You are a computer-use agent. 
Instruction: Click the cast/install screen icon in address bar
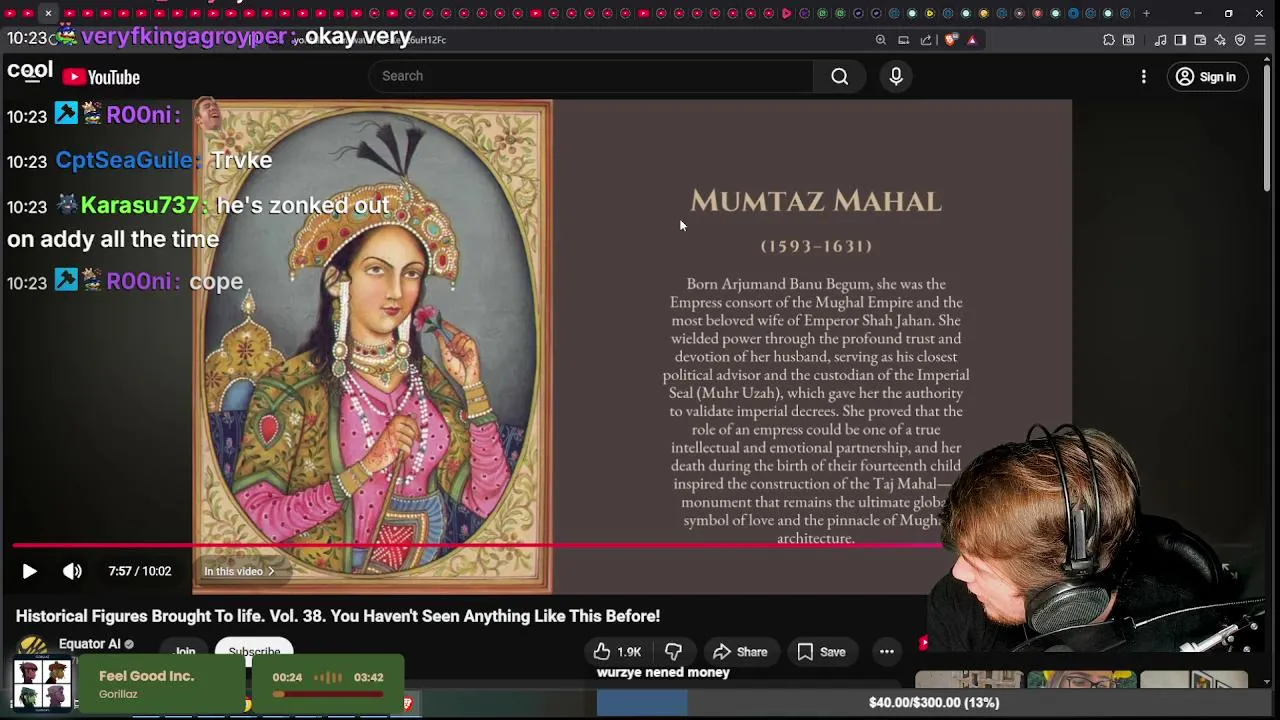coord(903,40)
